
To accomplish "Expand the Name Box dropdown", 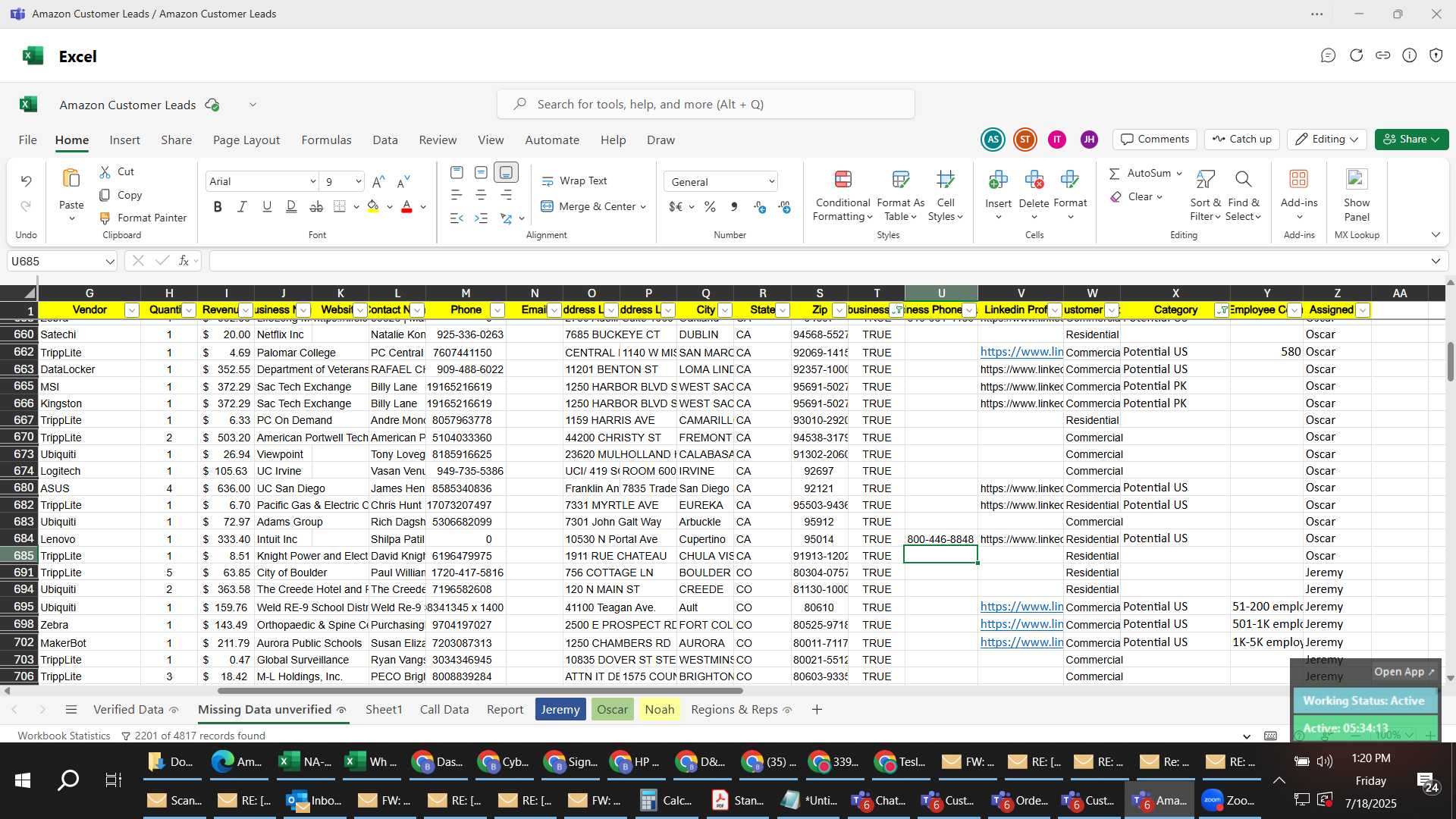I will [110, 262].
